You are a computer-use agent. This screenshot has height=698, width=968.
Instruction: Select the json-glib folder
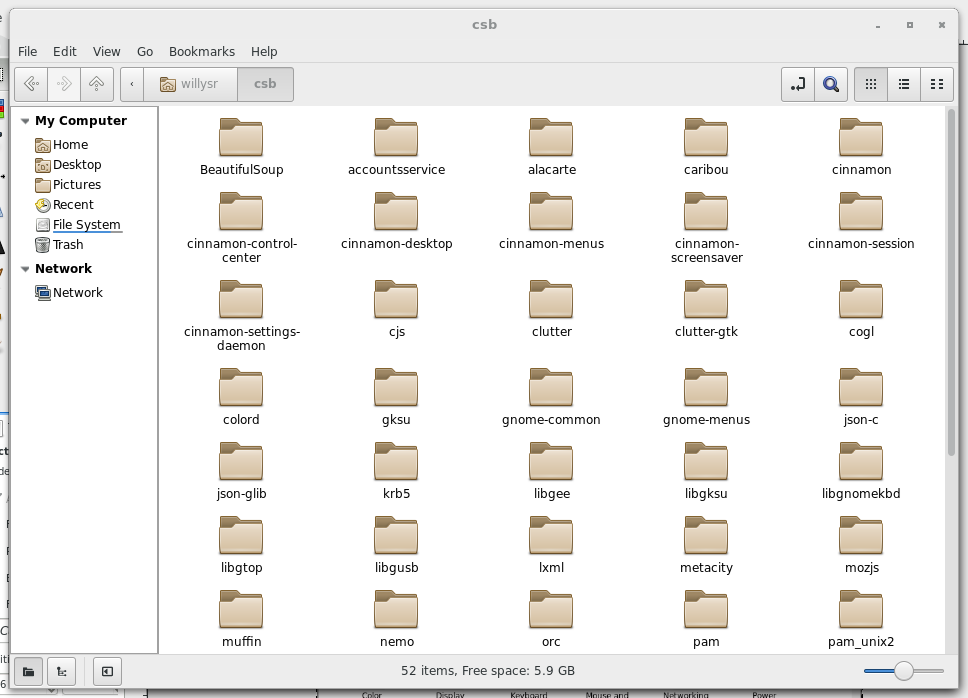pos(241,472)
